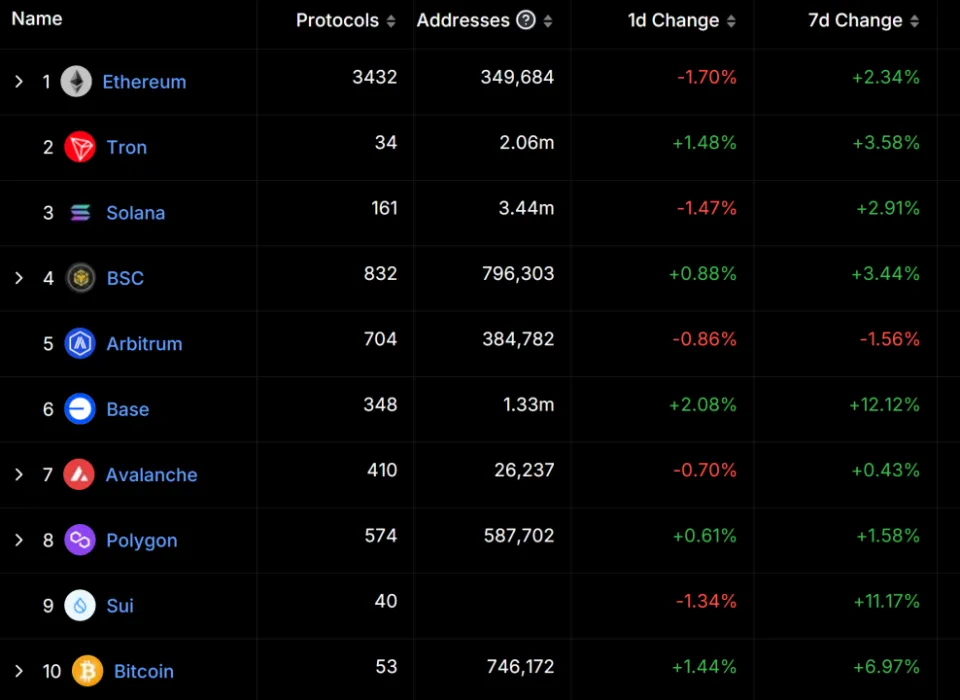Open the Avalanche chain link

pos(151,475)
